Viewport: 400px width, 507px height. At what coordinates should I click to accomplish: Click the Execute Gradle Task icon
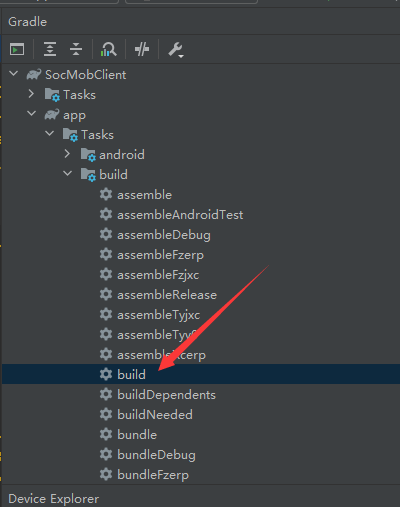17,50
